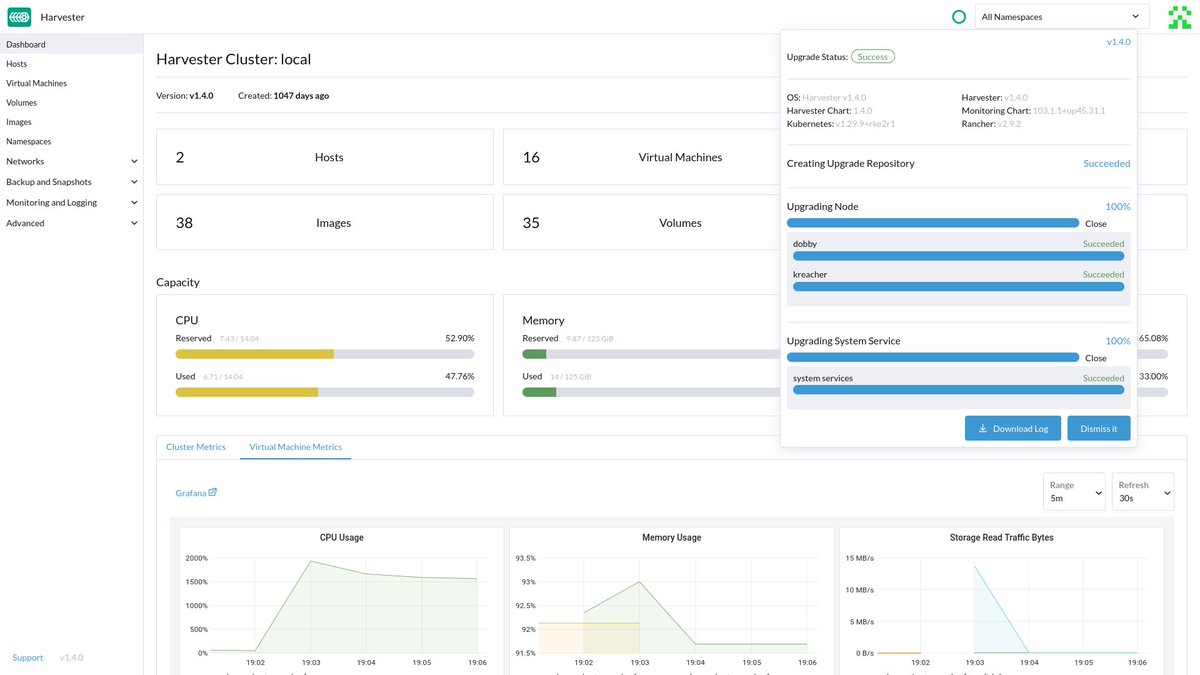The image size is (1200, 675).
Task: Open Images in the sidebar
Action: pyautogui.click(x=71, y=122)
